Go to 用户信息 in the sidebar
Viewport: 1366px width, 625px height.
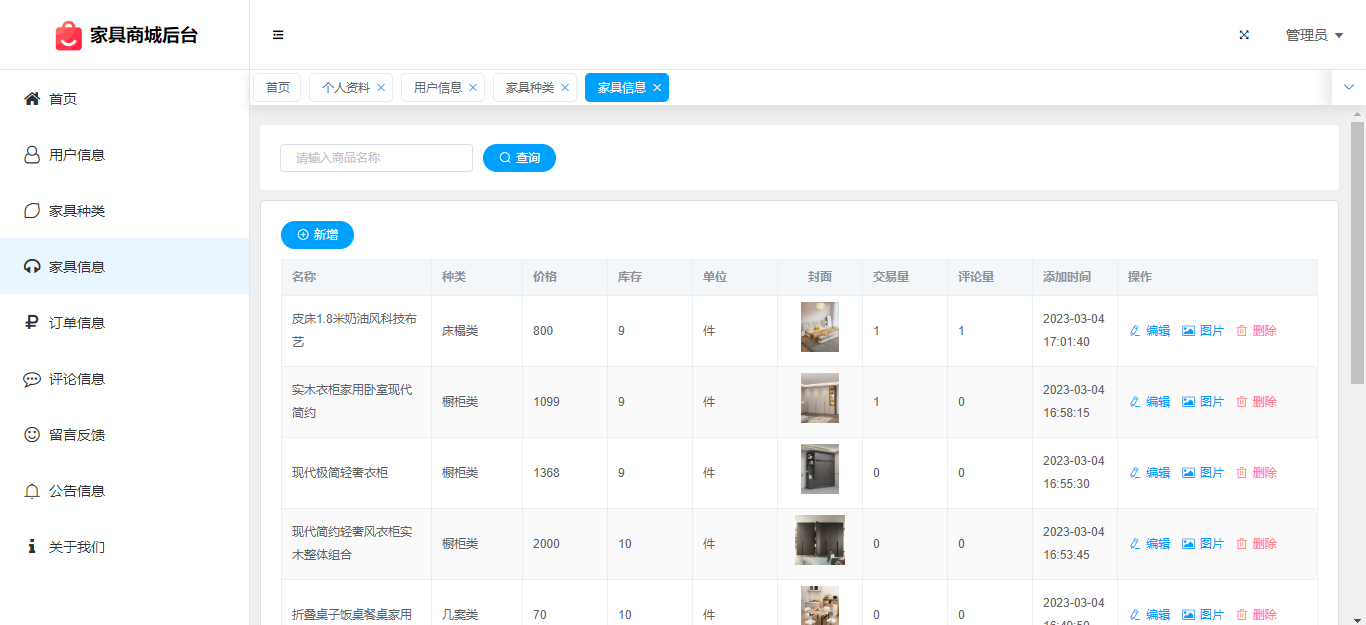[x=76, y=155]
